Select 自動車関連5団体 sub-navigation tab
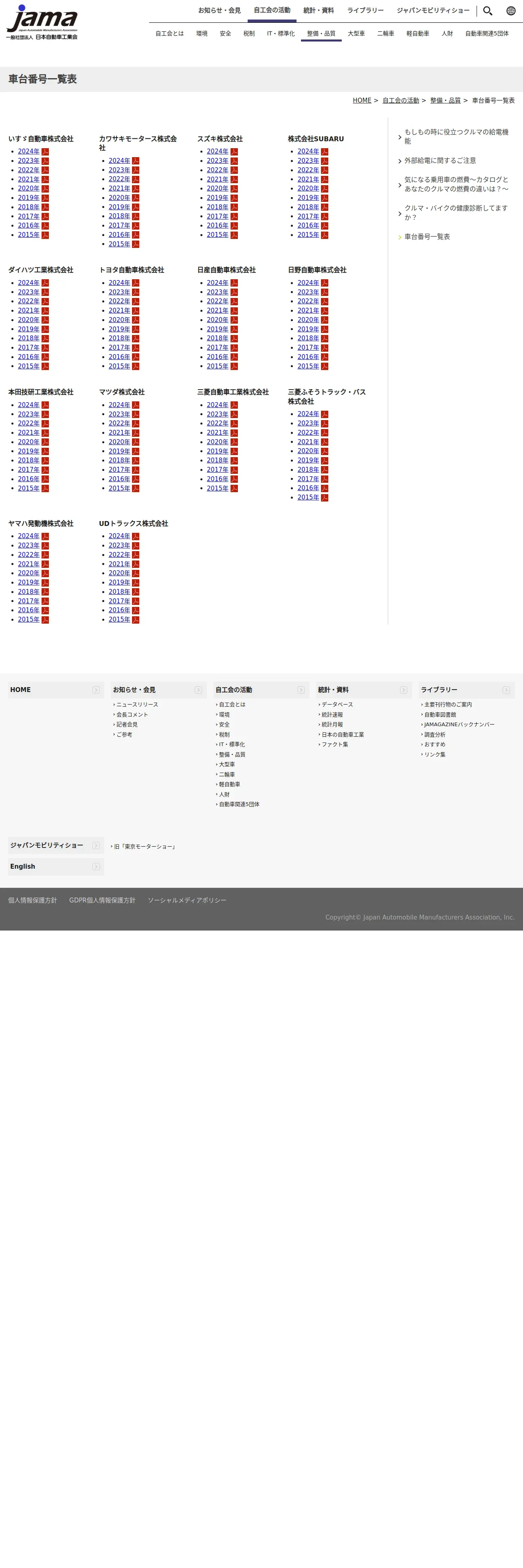The image size is (523, 1568). pos(486,33)
